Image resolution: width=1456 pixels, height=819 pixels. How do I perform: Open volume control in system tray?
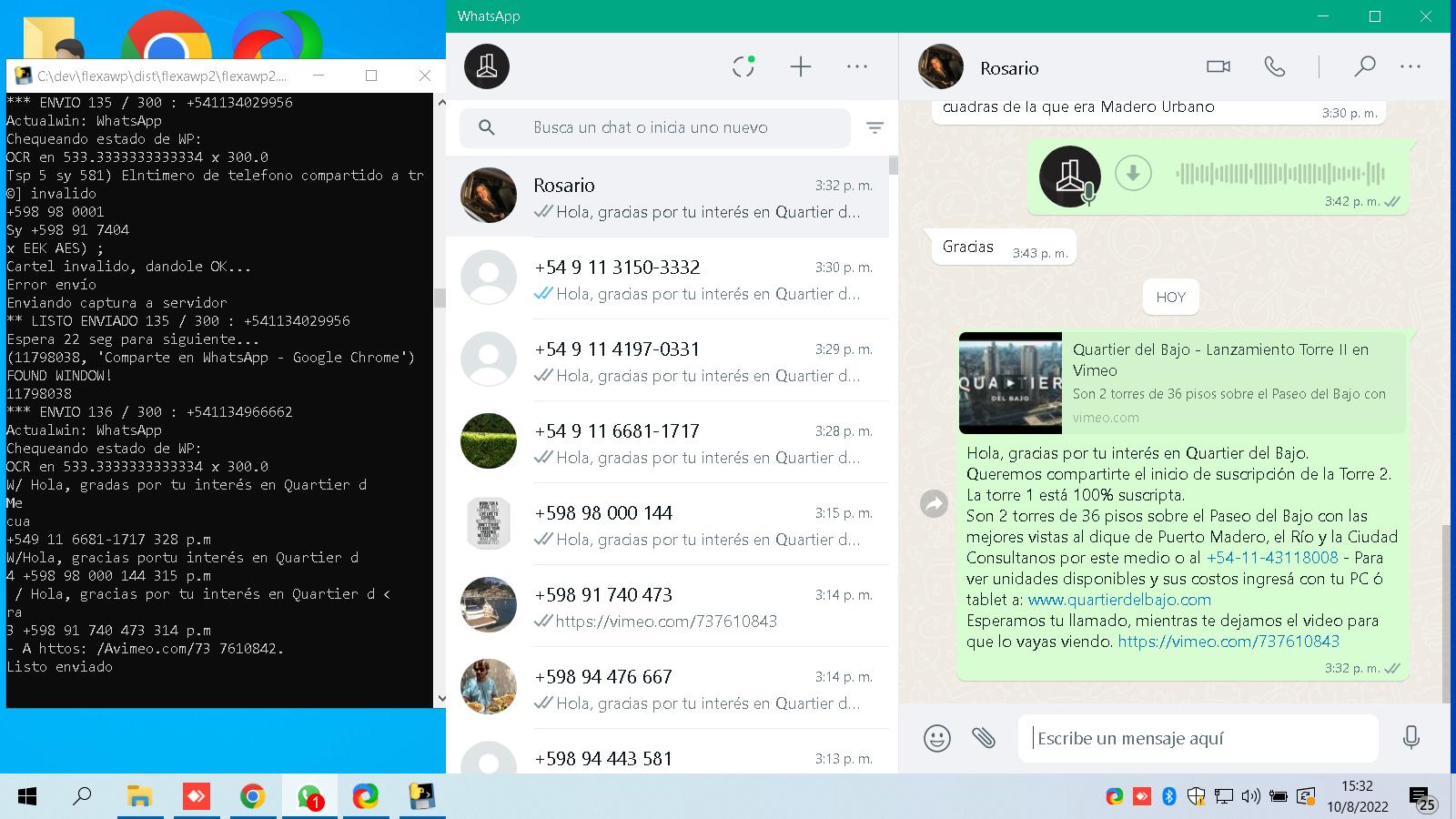click(x=1251, y=797)
